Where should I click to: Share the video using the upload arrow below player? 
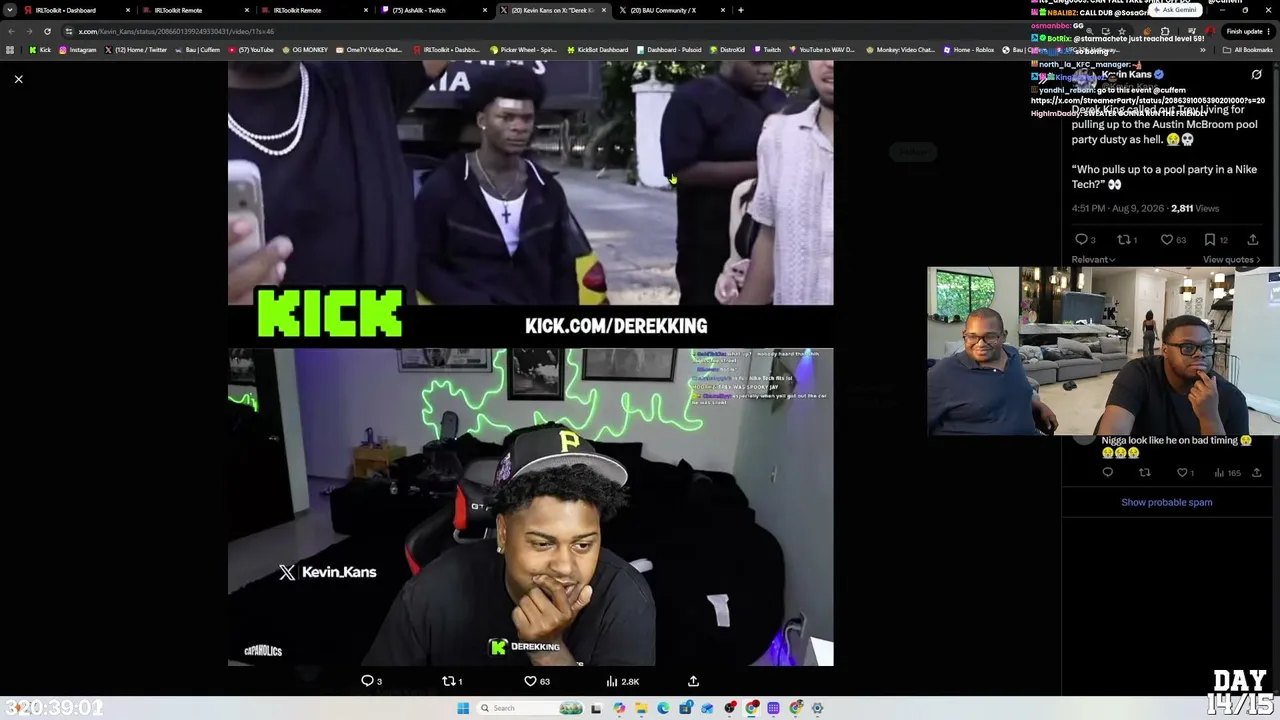coord(693,681)
